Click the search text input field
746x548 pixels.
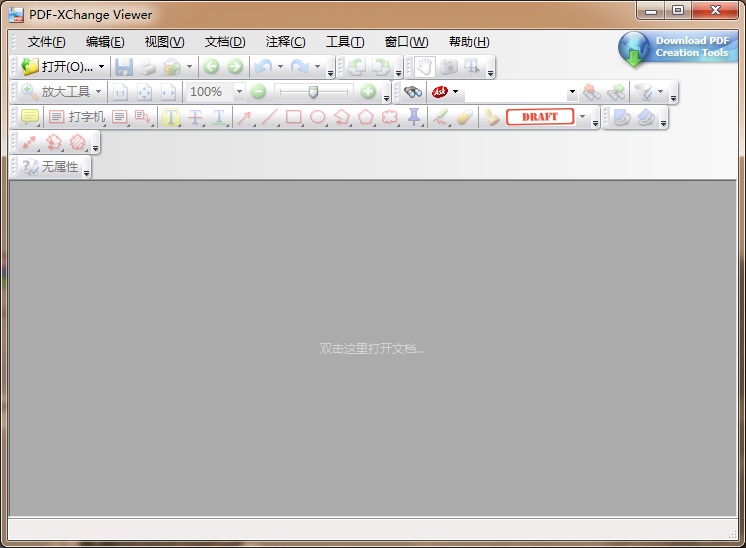pyautogui.click(x=515, y=92)
